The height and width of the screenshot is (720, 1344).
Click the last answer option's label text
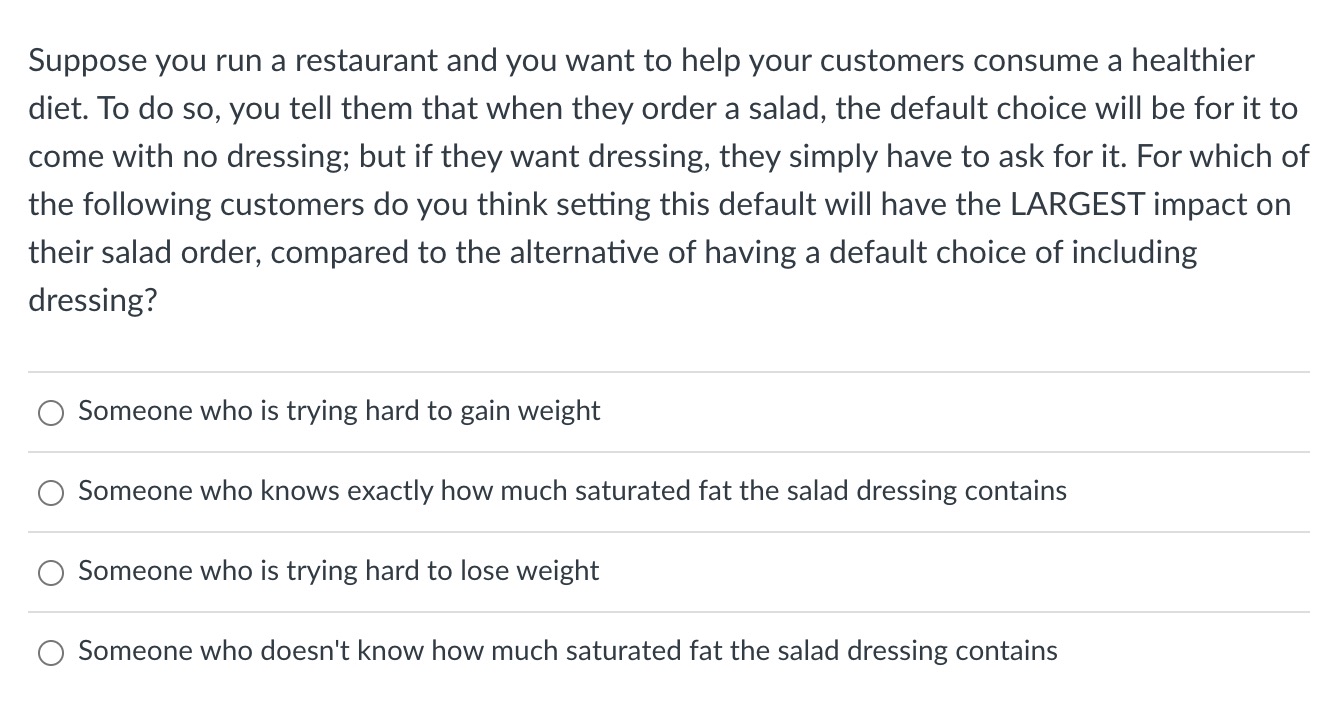(568, 651)
